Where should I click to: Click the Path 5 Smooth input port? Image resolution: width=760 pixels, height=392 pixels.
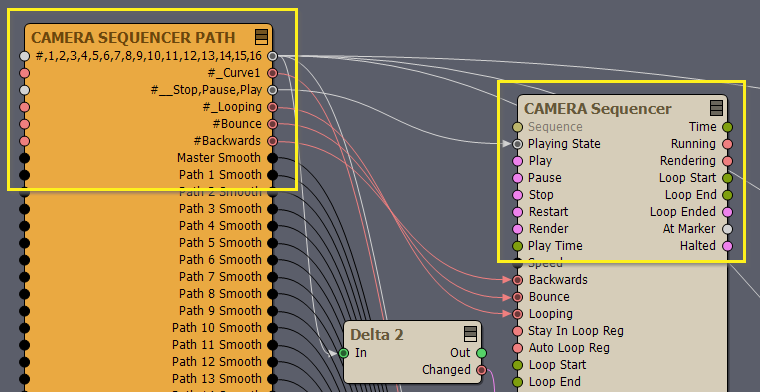click(24, 243)
